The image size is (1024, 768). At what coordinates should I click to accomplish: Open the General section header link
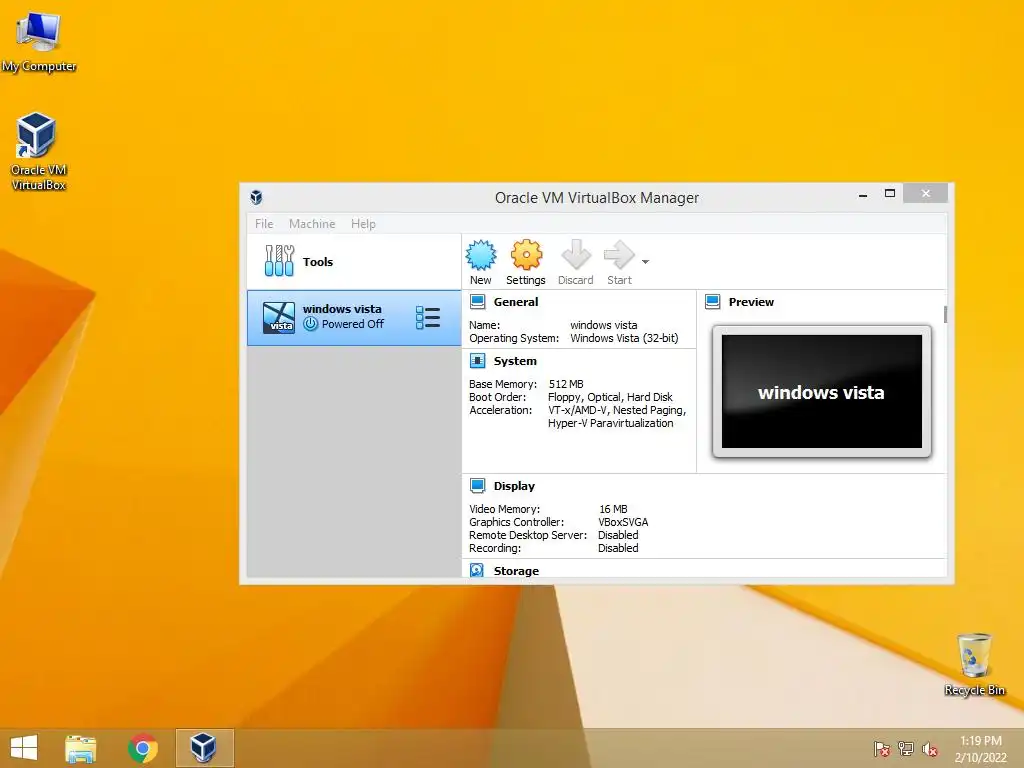click(x=516, y=302)
